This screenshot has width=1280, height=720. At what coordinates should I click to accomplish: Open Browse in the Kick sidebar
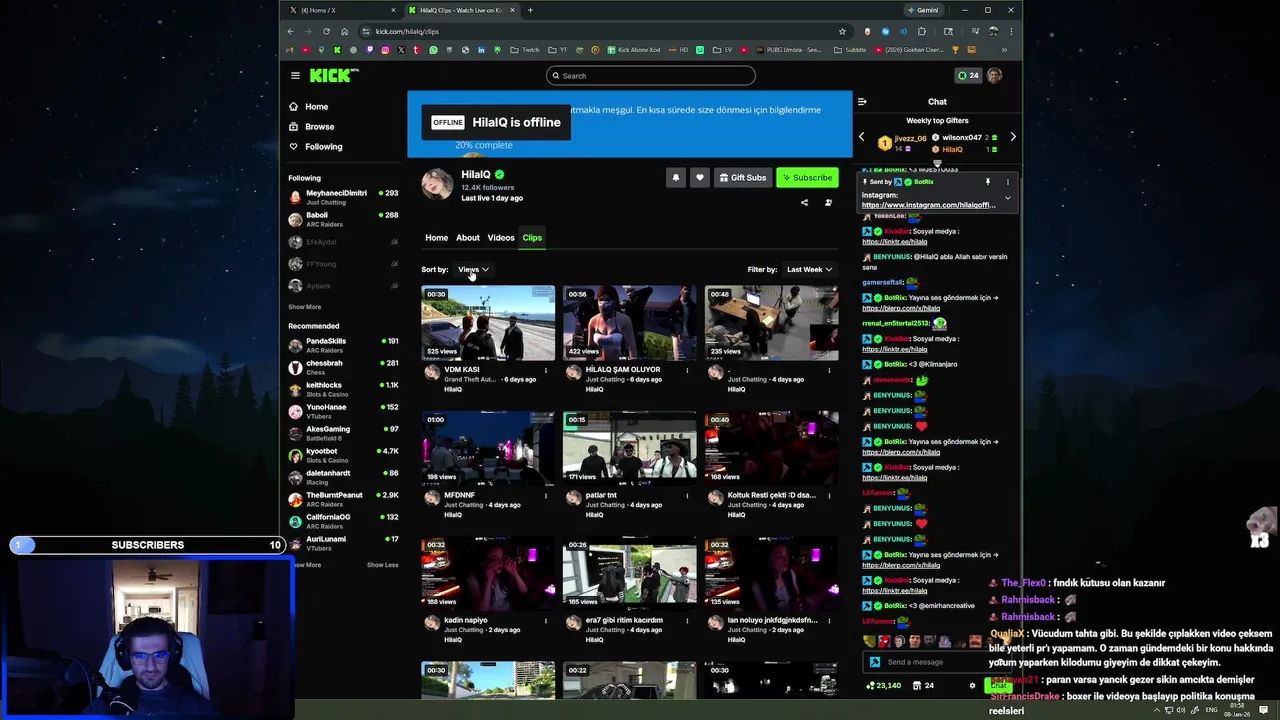(319, 127)
